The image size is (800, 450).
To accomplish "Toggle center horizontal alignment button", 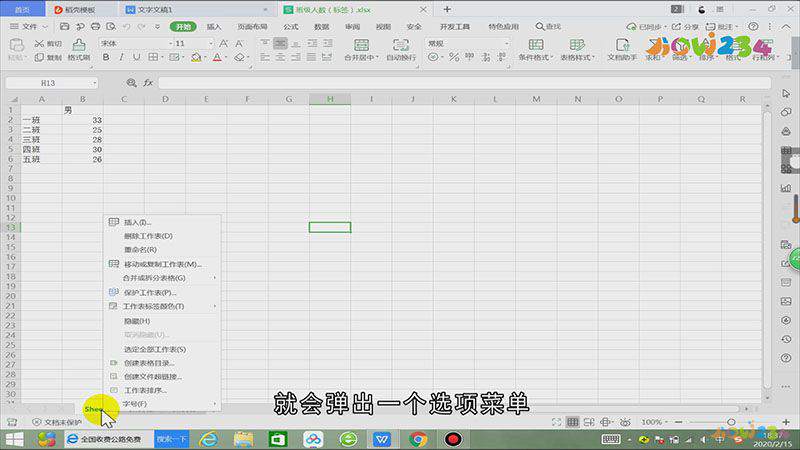I will (280, 58).
